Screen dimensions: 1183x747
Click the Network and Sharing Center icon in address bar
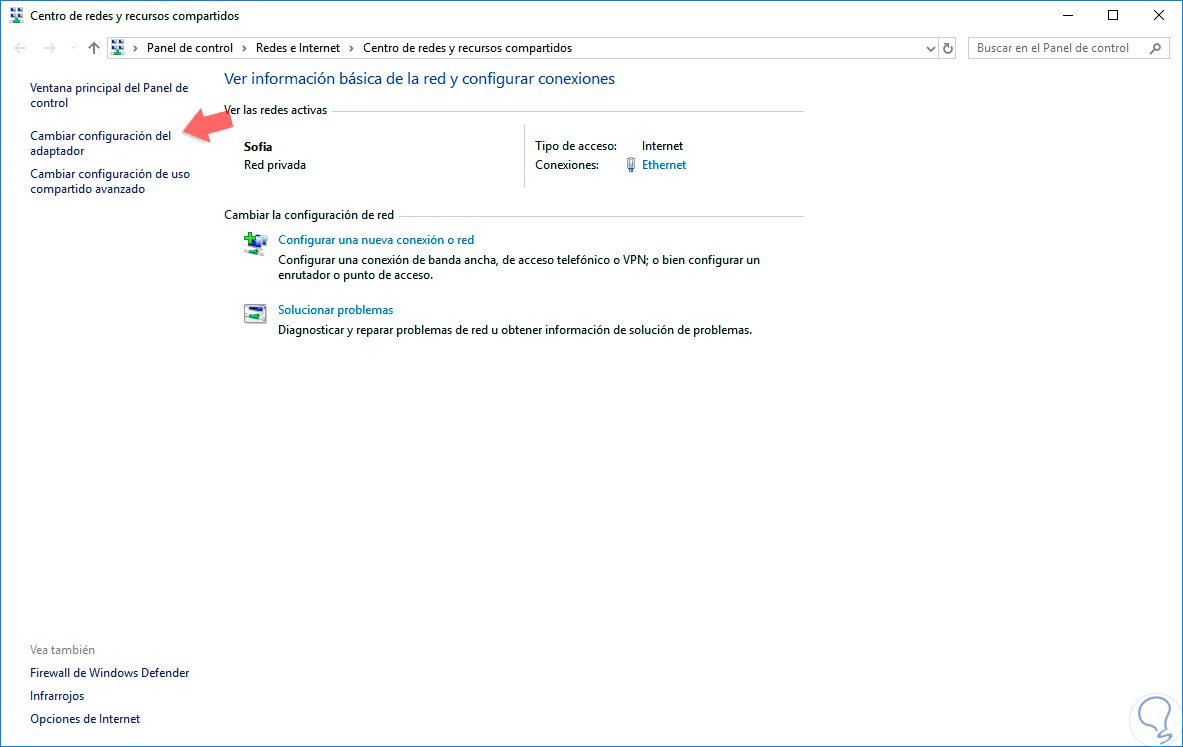click(x=117, y=47)
